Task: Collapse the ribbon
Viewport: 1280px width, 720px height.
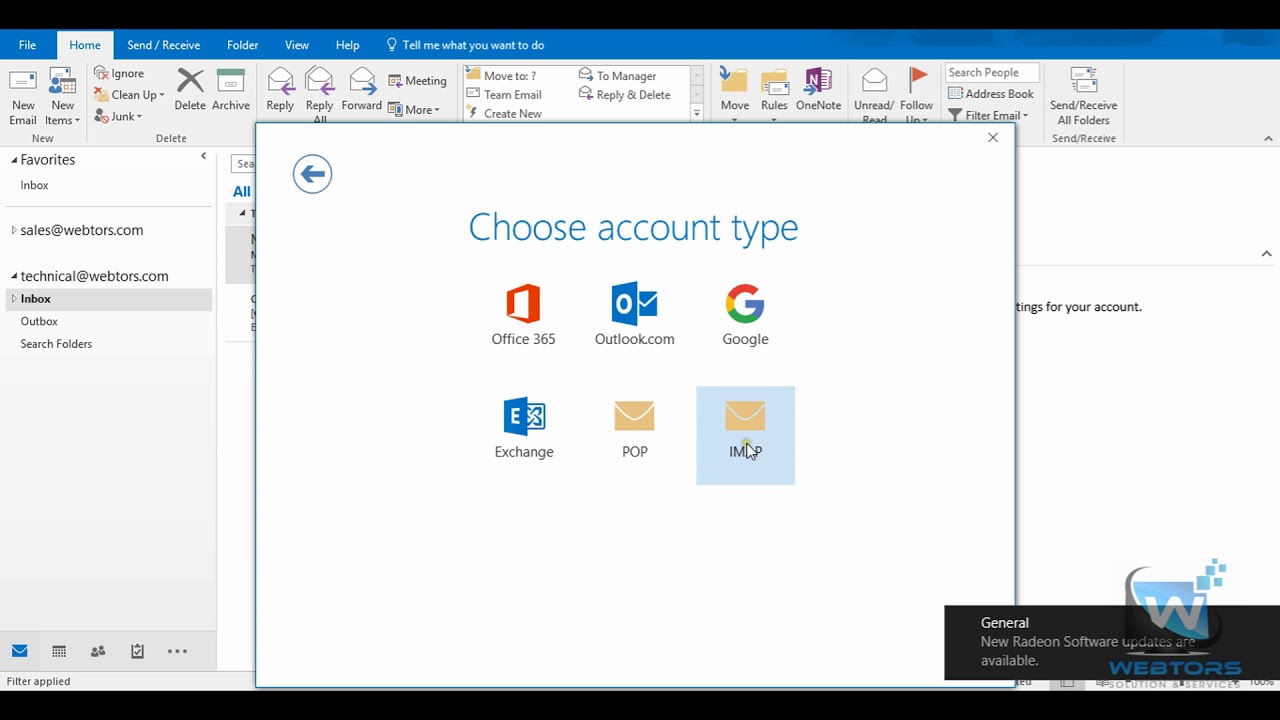Action: [1269, 139]
